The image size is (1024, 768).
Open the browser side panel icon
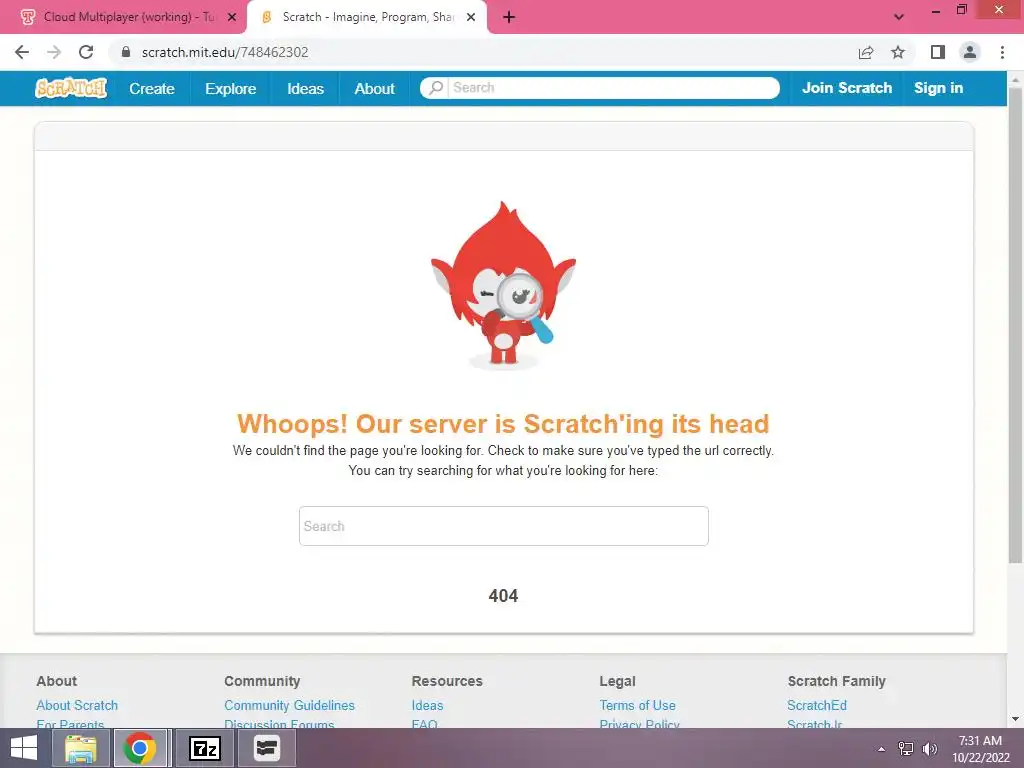point(938,52)
